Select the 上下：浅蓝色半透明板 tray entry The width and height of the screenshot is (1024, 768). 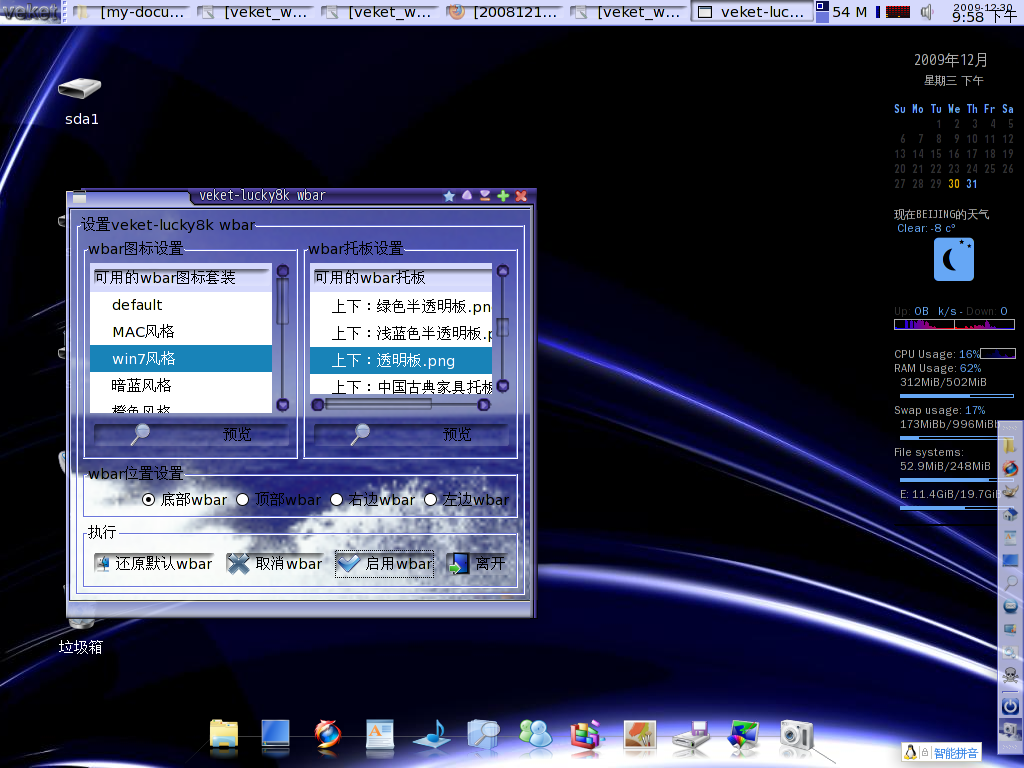pos(401,333)
